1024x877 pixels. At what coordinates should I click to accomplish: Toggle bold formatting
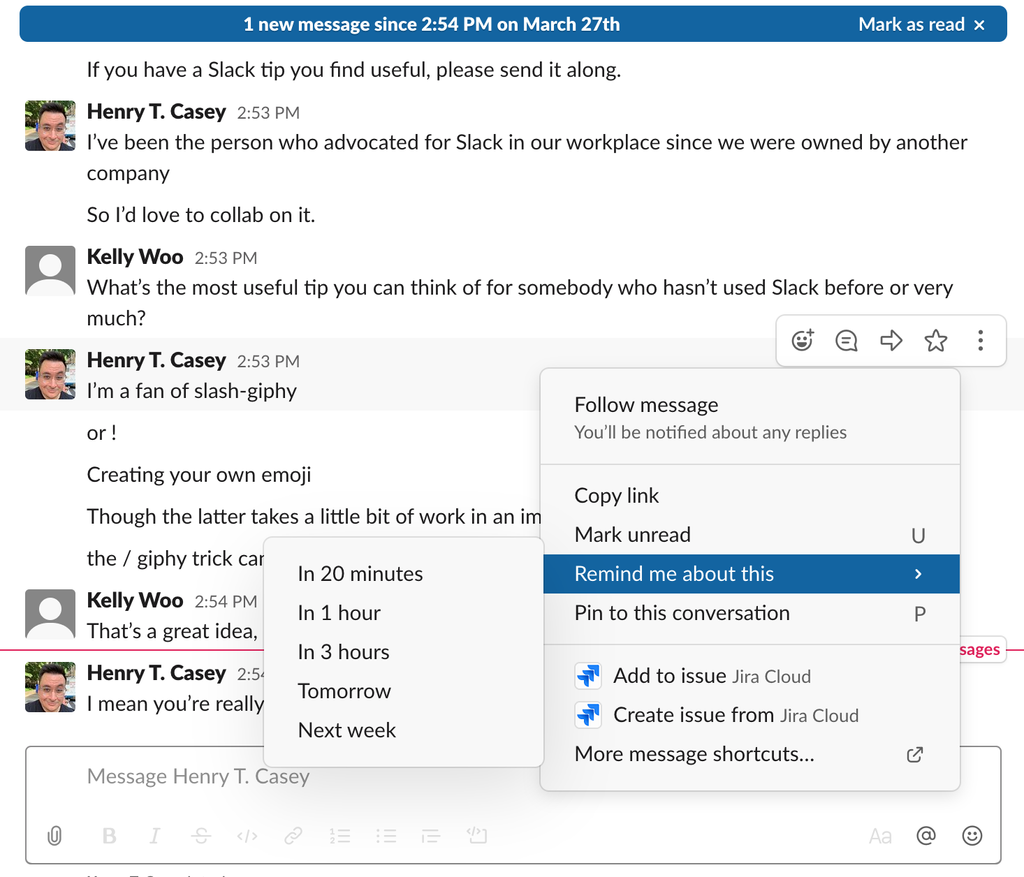(x=109, y=836)
